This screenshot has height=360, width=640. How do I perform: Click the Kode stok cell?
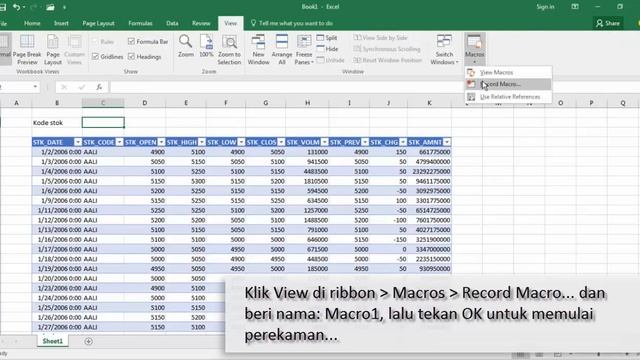57,122
